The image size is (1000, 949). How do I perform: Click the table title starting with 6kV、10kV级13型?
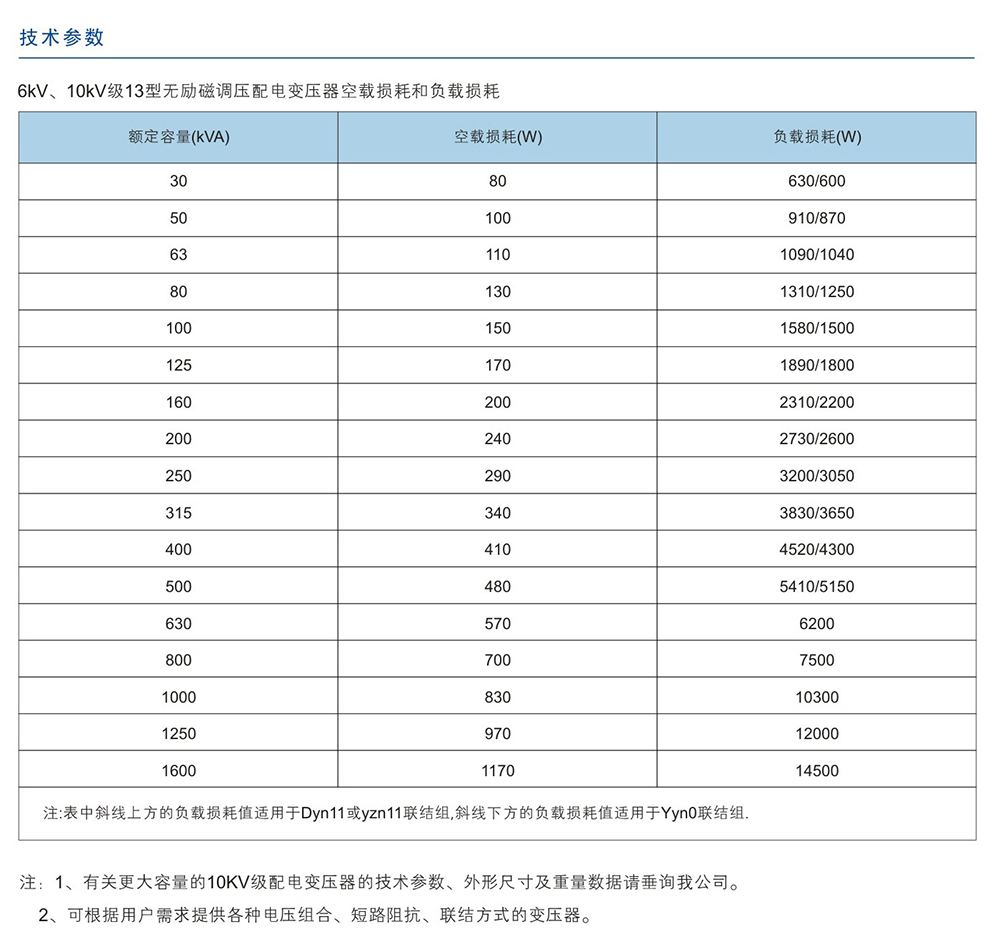pyautogui.click(x=259, y=92)
